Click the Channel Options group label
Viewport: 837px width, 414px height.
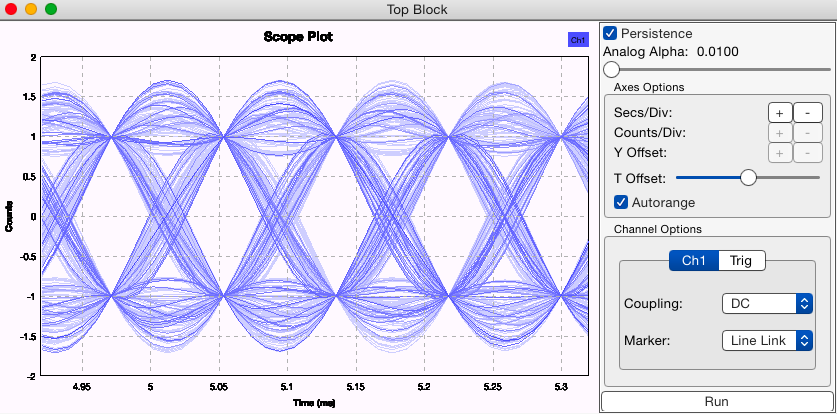pos(658,229)
